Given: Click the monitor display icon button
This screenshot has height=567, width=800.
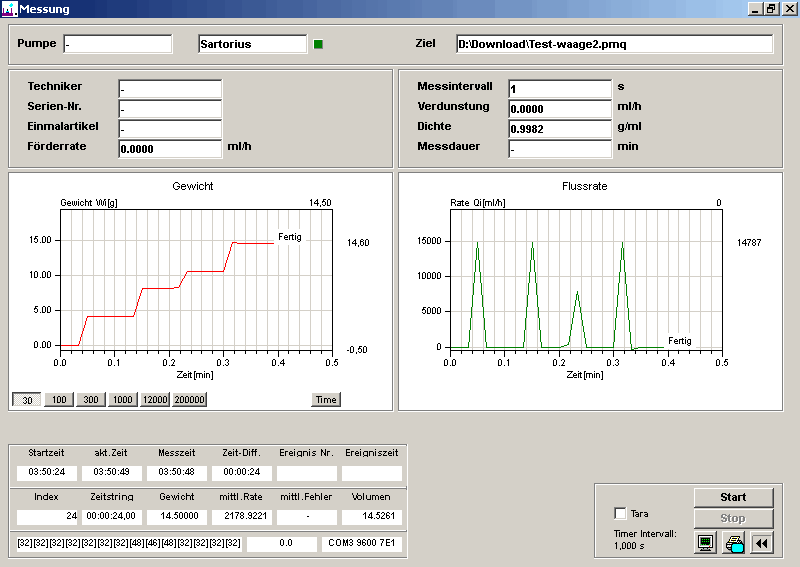Looking at the screenshot, I should [706, 543].
